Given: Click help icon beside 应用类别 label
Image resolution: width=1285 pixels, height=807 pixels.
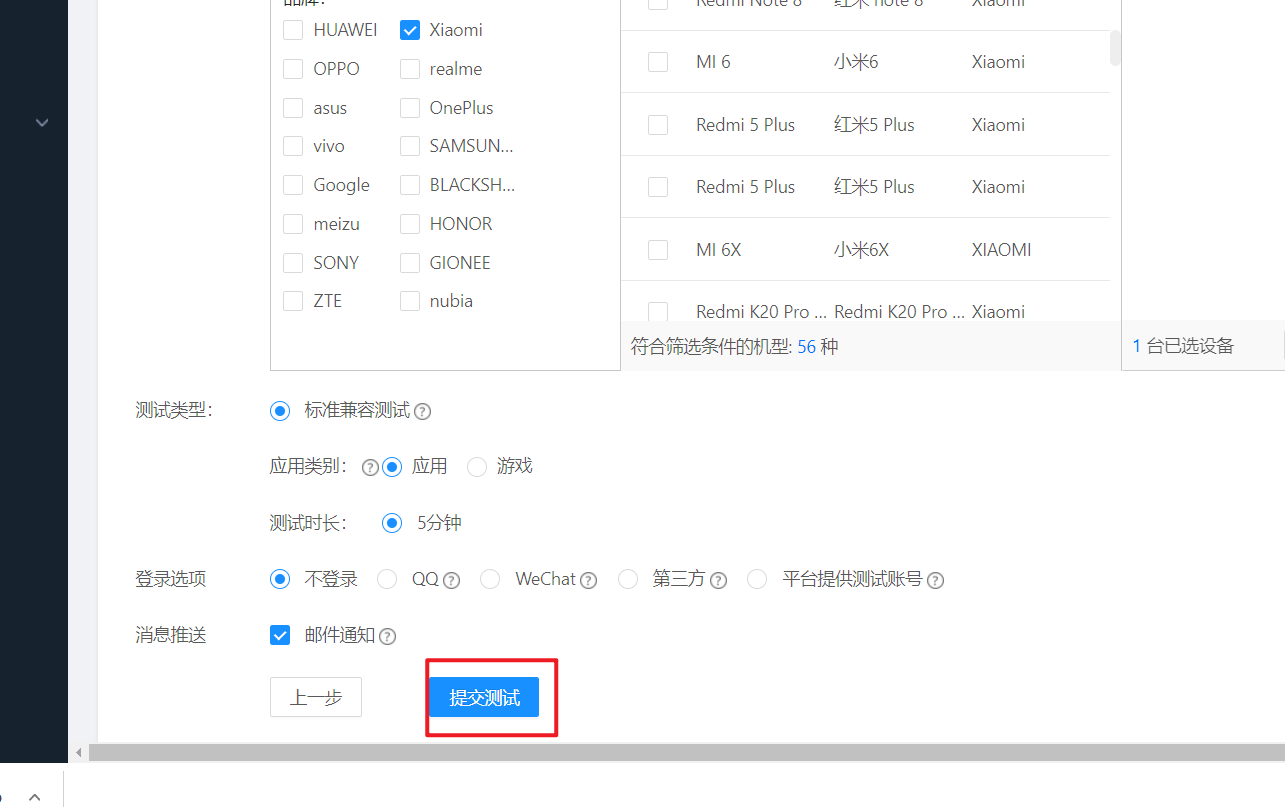Looking at the screenshot, I should coord(370,467).
